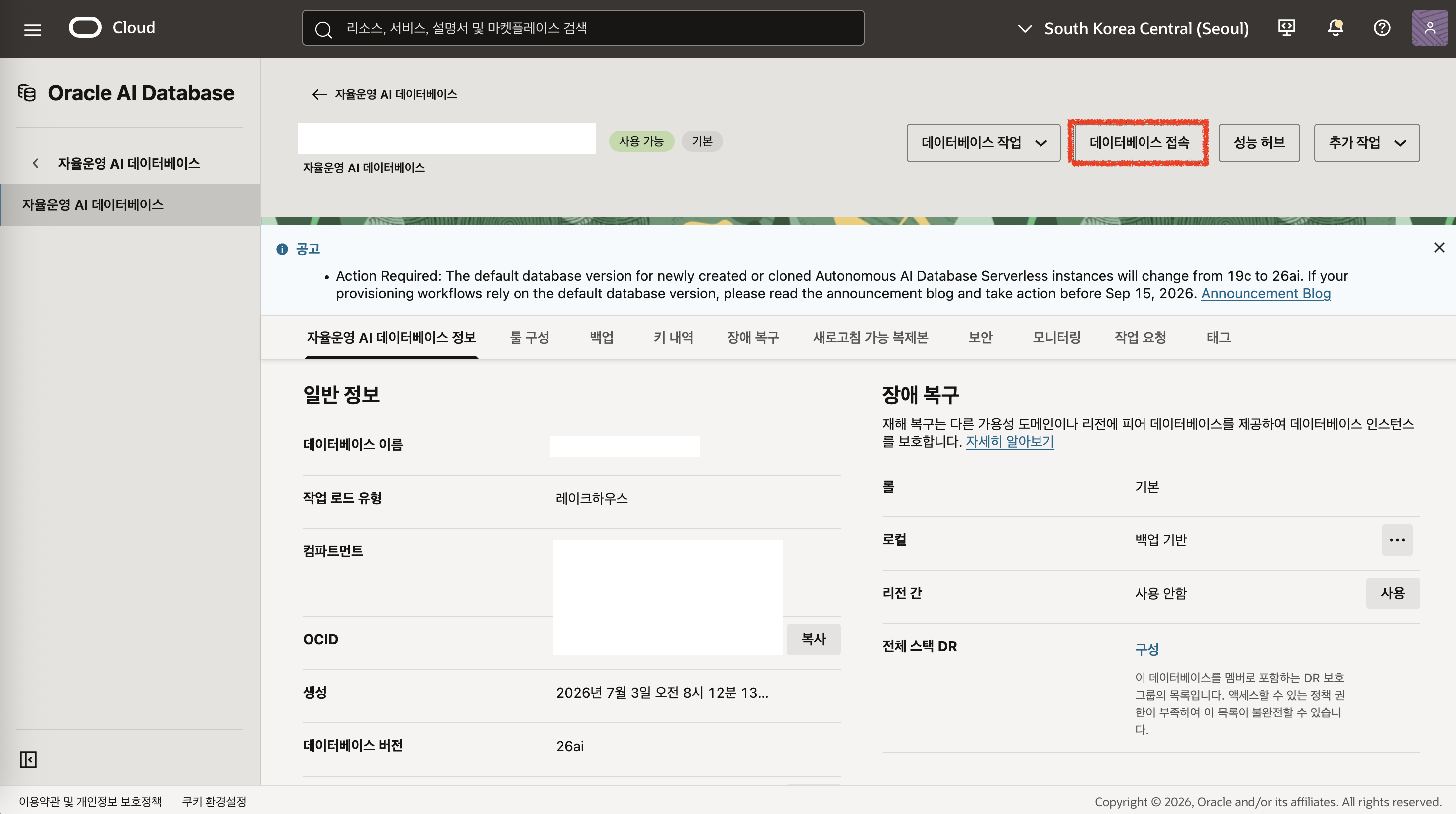Click the 사용 가능 status badge
Viewport: 1456px width, 814px height.
coord(641,141)
